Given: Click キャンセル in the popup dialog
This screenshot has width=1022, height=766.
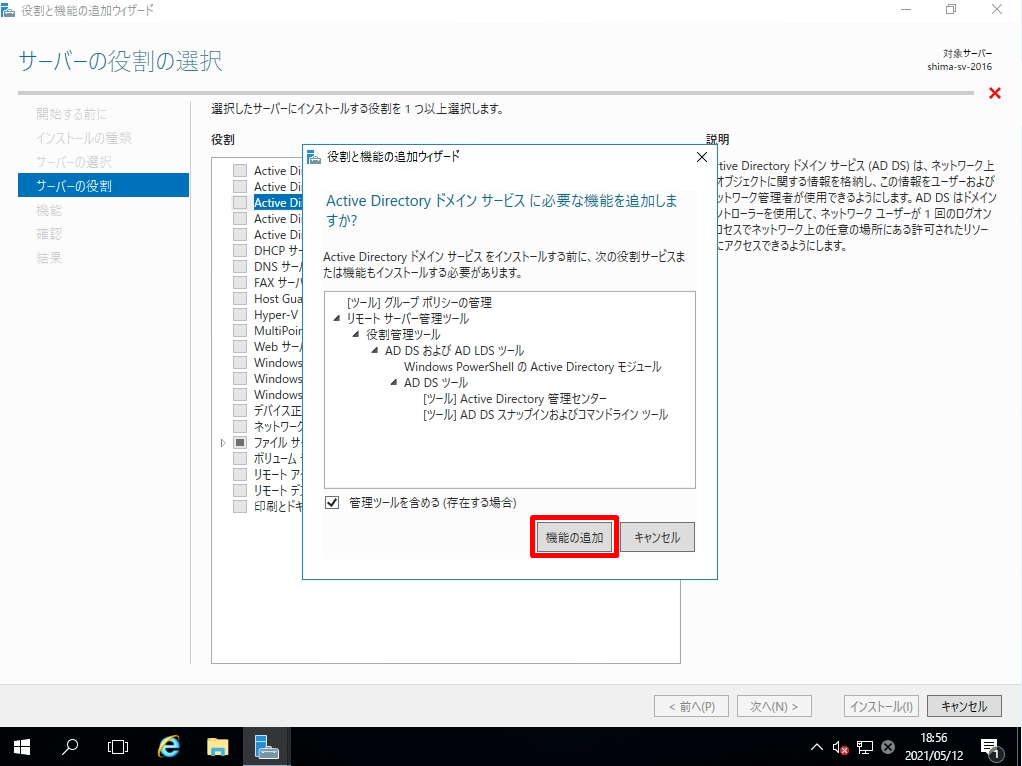Looking at the screenshot, I should pos(657,537).
